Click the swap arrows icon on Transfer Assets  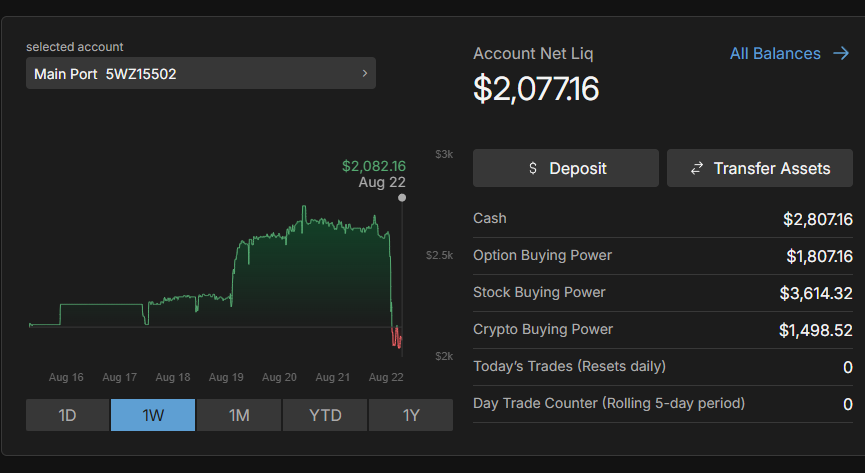tap(697, 169)
